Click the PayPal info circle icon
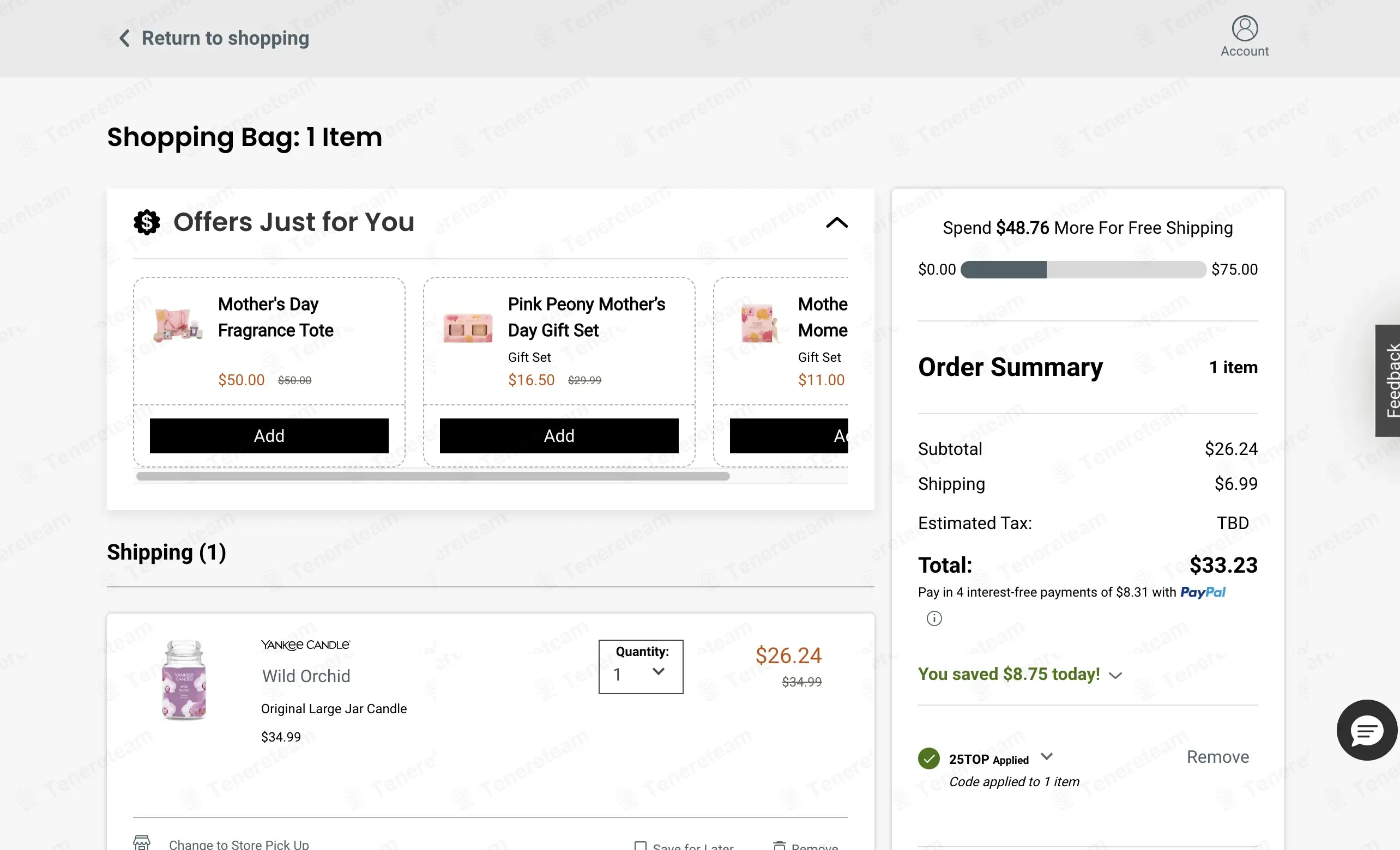The width and height of the screenshot is (1400, 850). tap(934, 618)
